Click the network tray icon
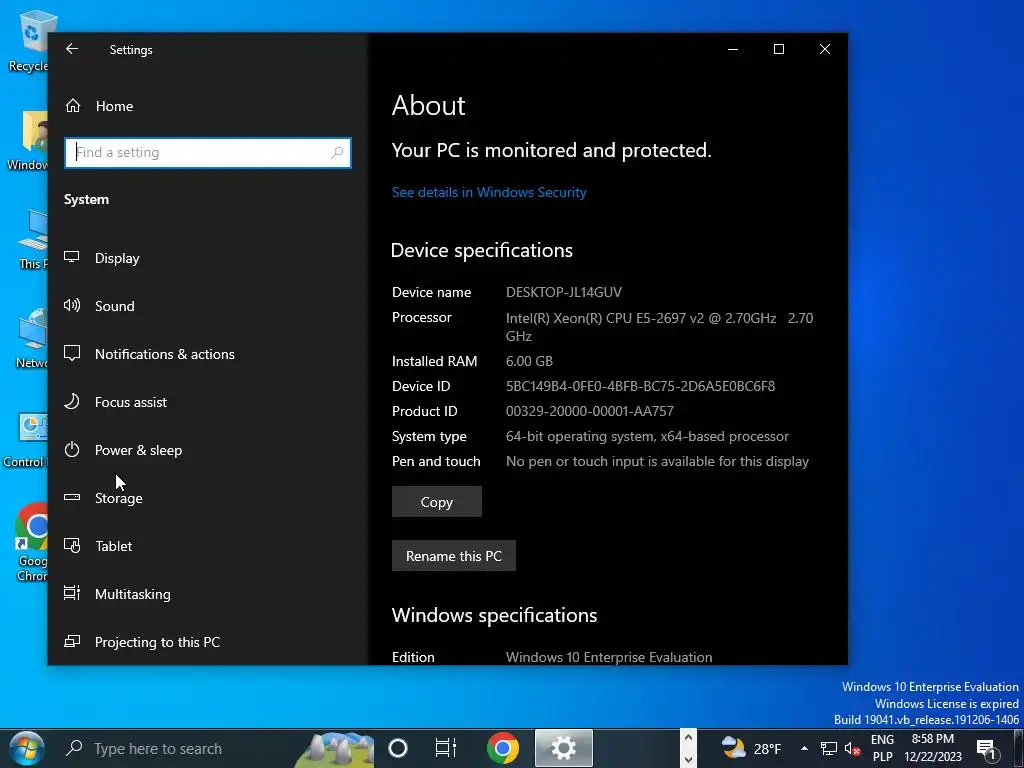 tap(828, 748)
